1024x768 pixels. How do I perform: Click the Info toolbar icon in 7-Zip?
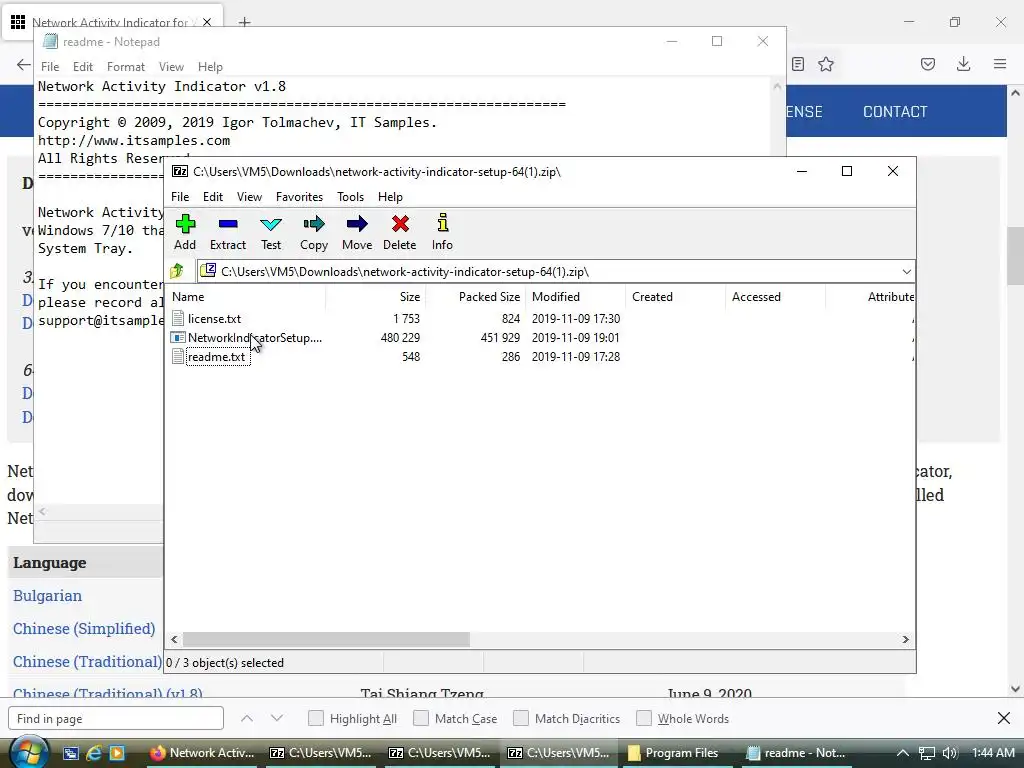pos(442,232)
